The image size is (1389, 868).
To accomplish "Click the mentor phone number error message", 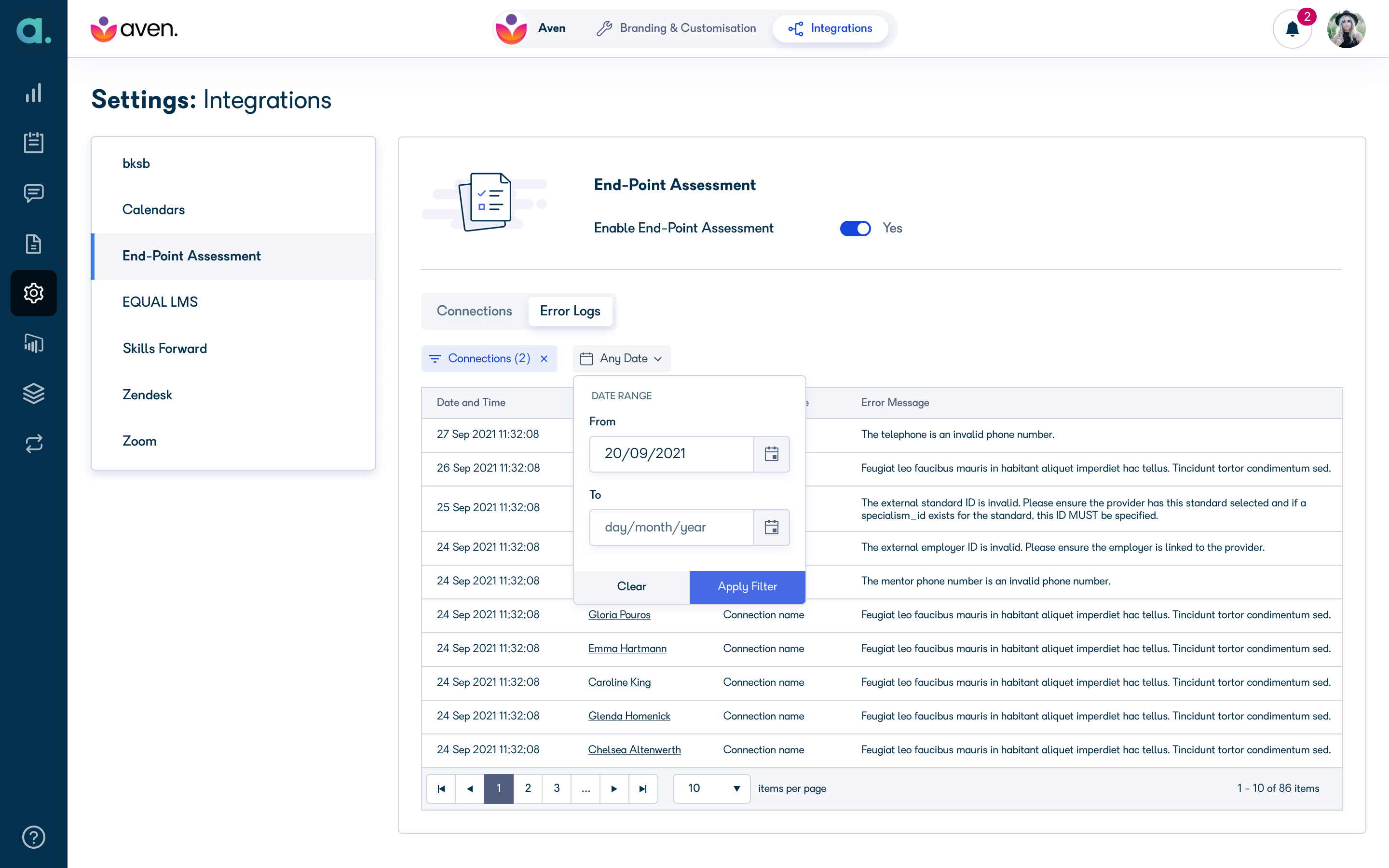I will (985, 581).
